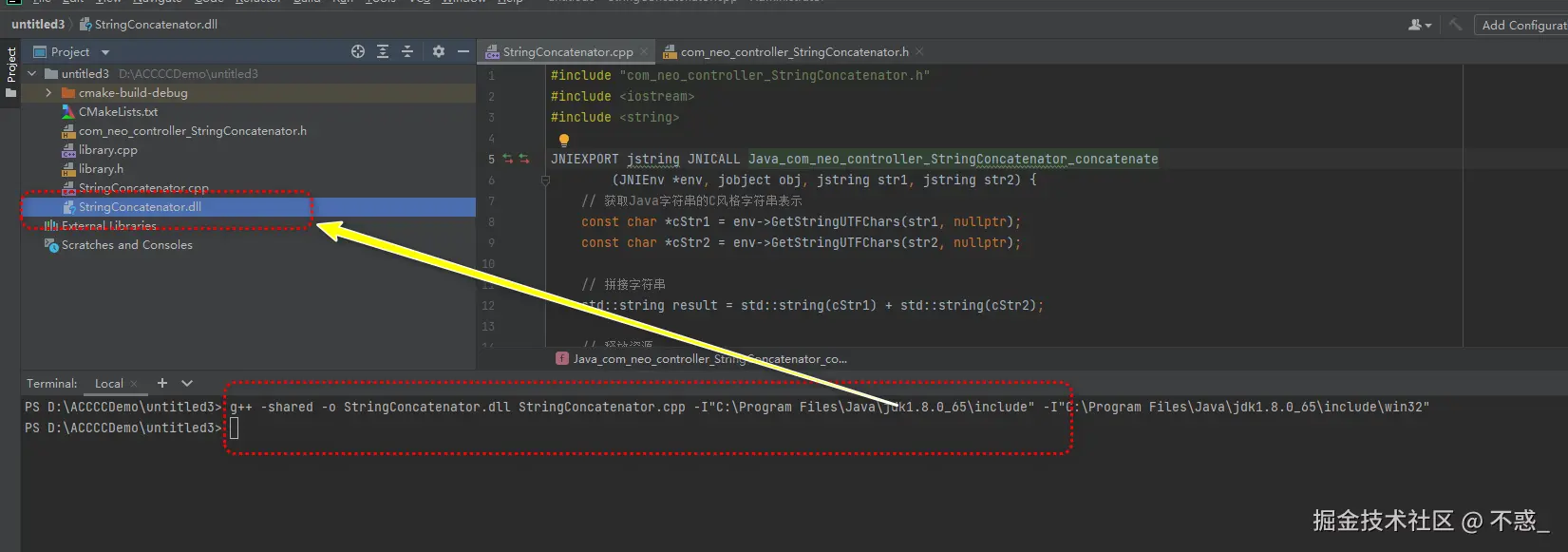Click untitled3 in the navigation breadcrumb

coord(38,24)
